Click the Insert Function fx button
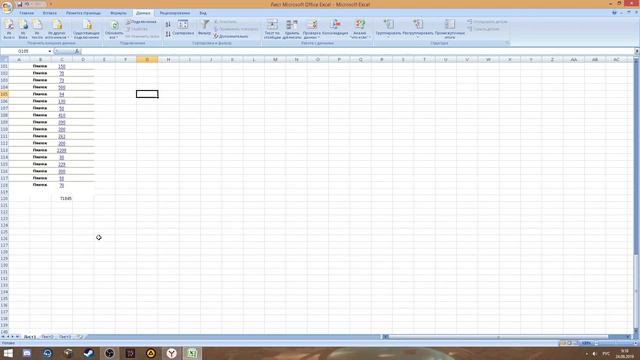The width and height of the screenshot is (640, 360). (x=77, y=51)
